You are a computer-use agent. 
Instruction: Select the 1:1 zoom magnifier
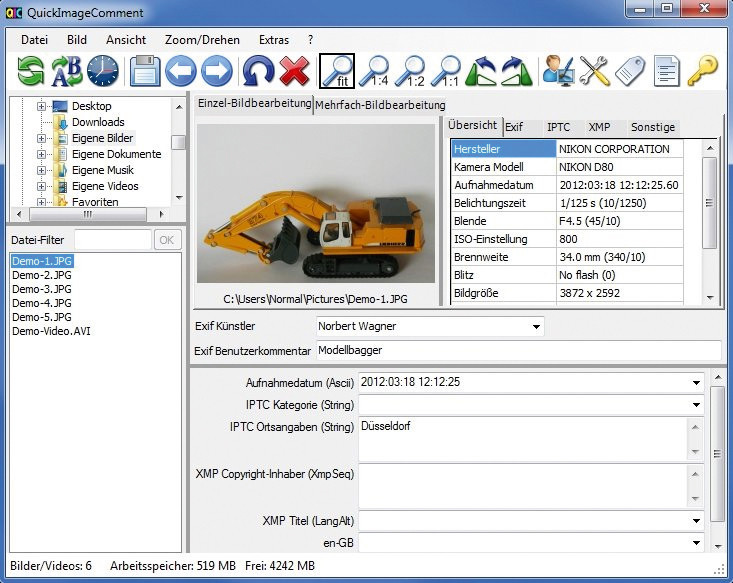coord(446,71)
